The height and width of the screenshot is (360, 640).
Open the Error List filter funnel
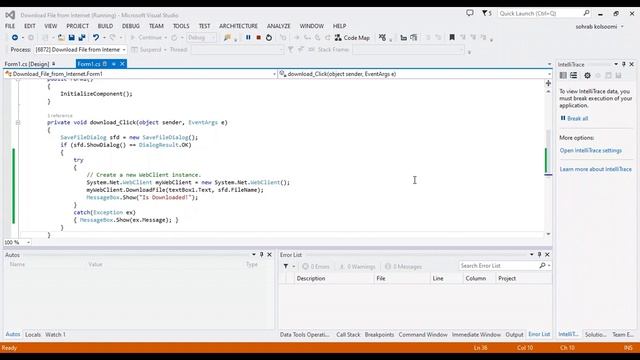coord(286,266)
